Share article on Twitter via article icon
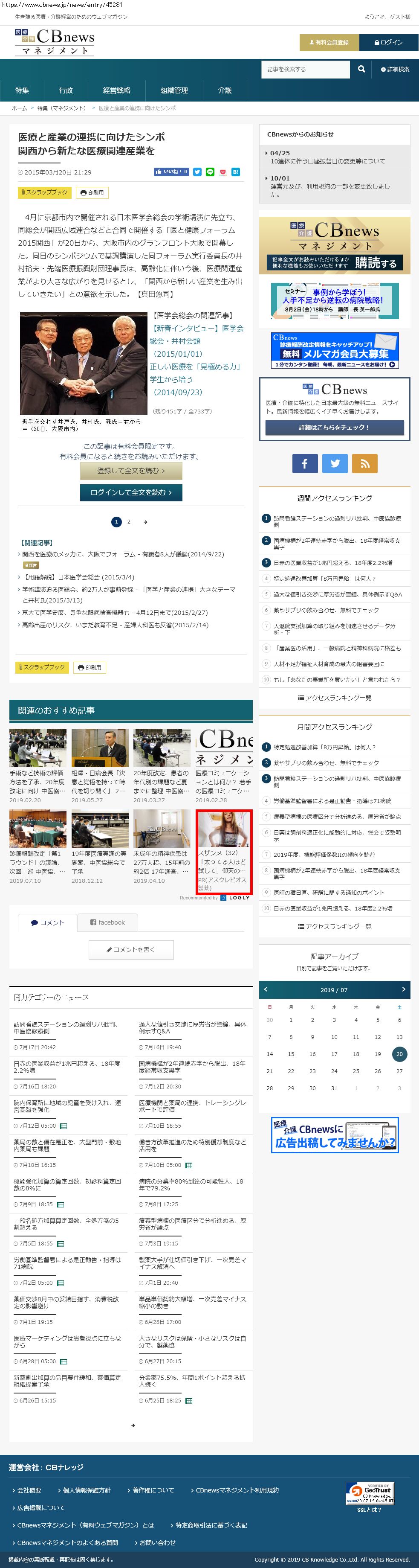Image resolution: width=419 pixels, height=1568 pixels. (x=197, y=172)
